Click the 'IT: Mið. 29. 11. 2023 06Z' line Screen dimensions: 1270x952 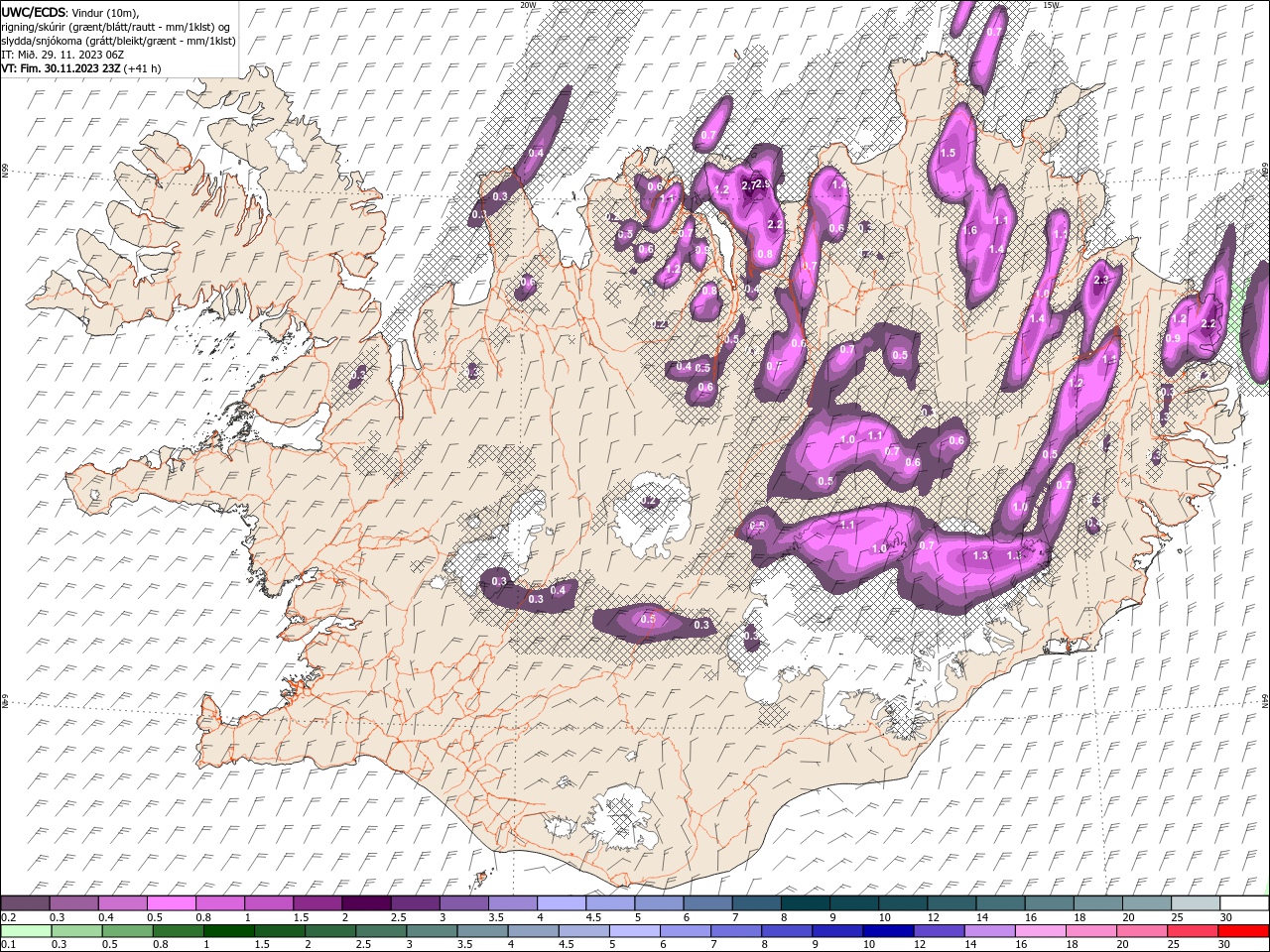pyautogui.click(x=63, y=55)
